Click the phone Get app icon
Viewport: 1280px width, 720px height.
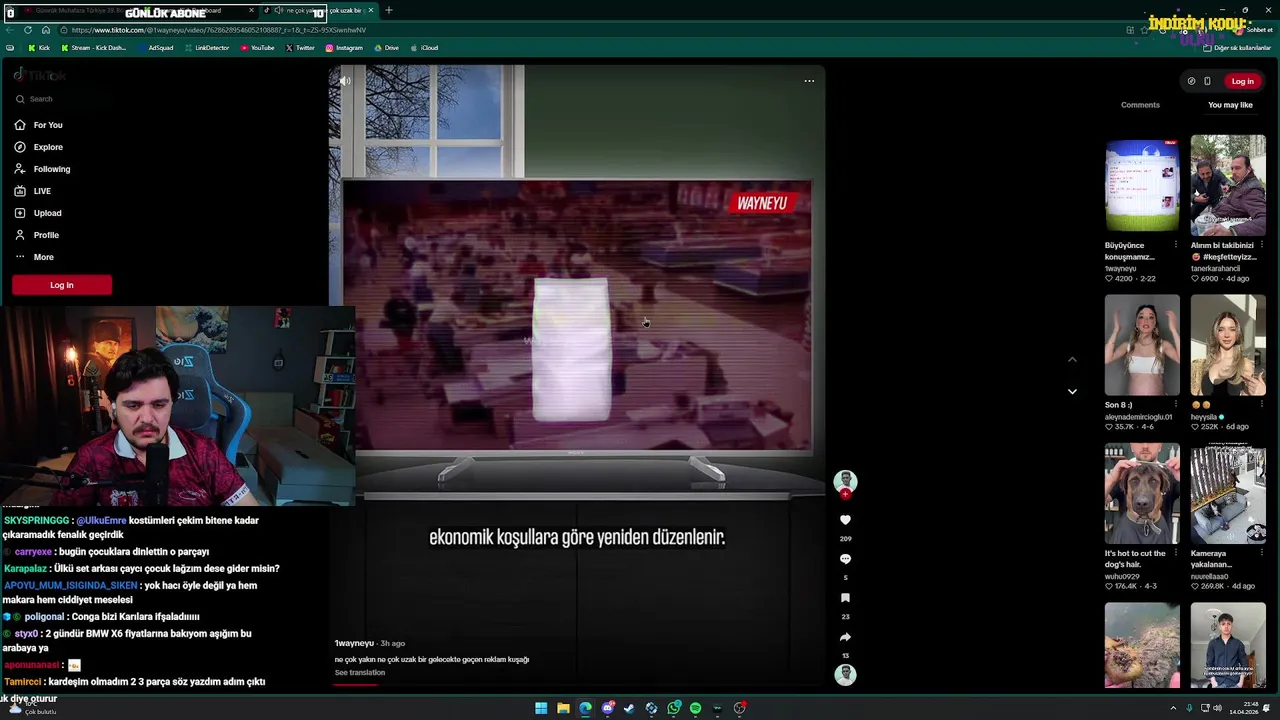pos(1207,81)
